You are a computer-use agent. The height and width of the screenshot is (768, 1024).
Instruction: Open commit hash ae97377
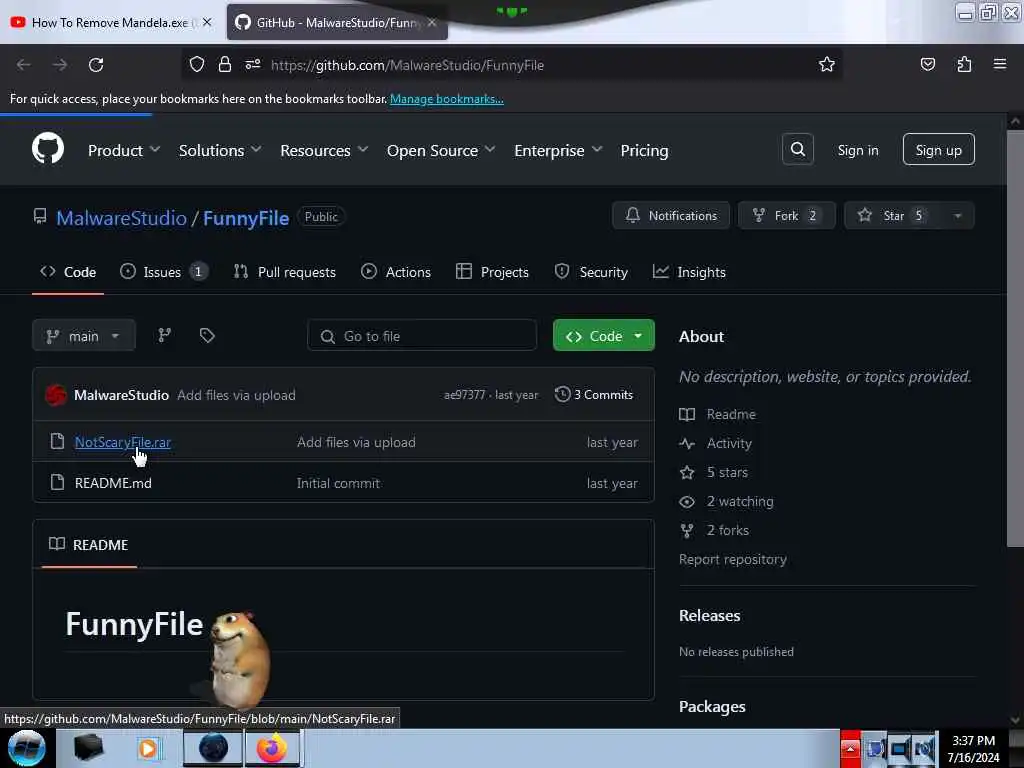(x=464, y=394)
